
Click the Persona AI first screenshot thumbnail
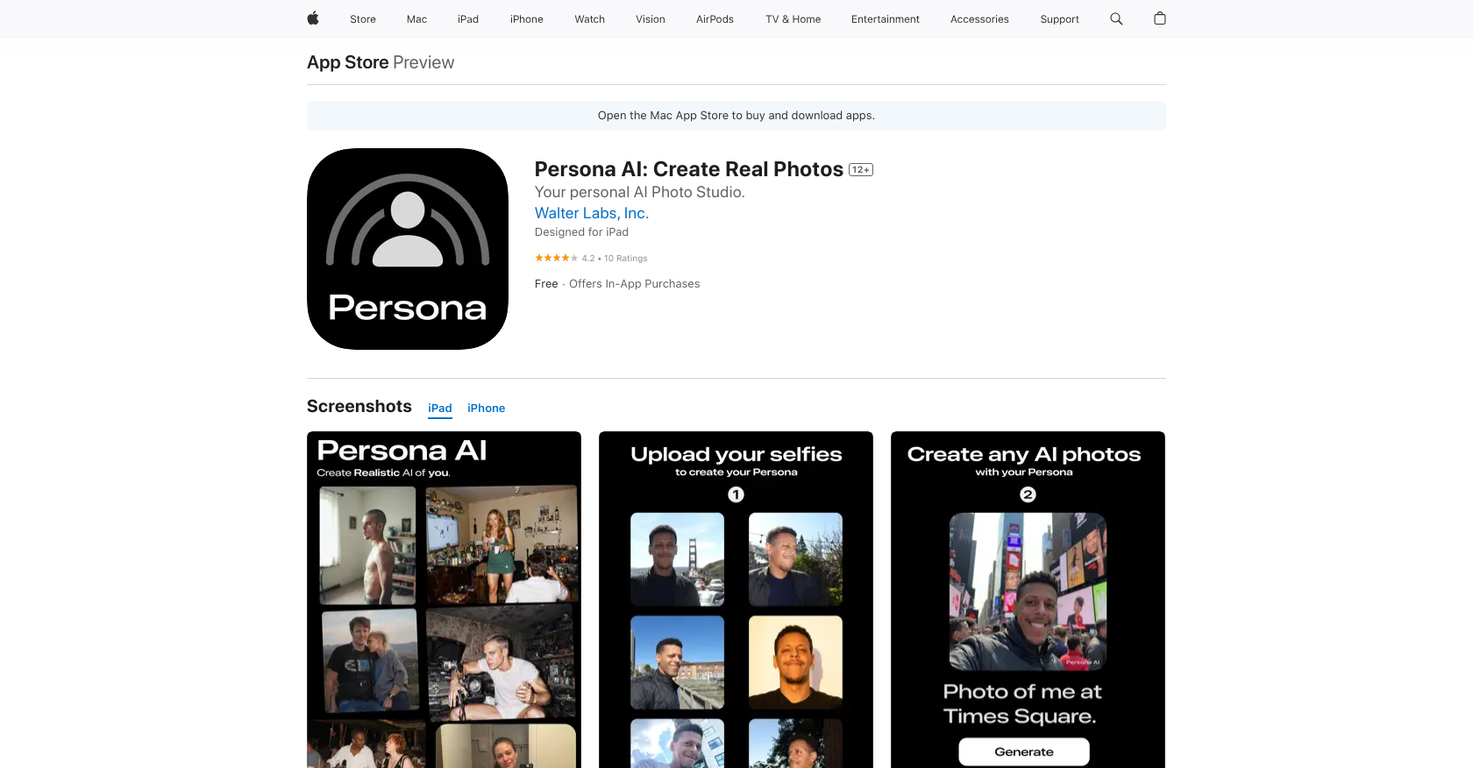443,600
